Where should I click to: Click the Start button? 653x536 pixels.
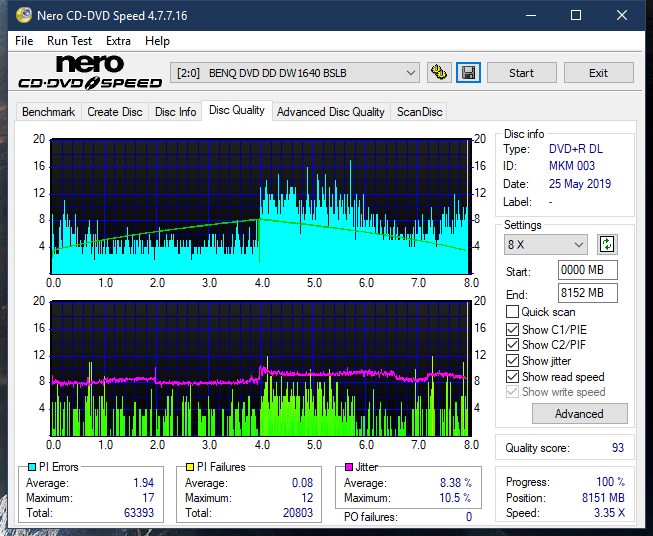coord(521,73)
